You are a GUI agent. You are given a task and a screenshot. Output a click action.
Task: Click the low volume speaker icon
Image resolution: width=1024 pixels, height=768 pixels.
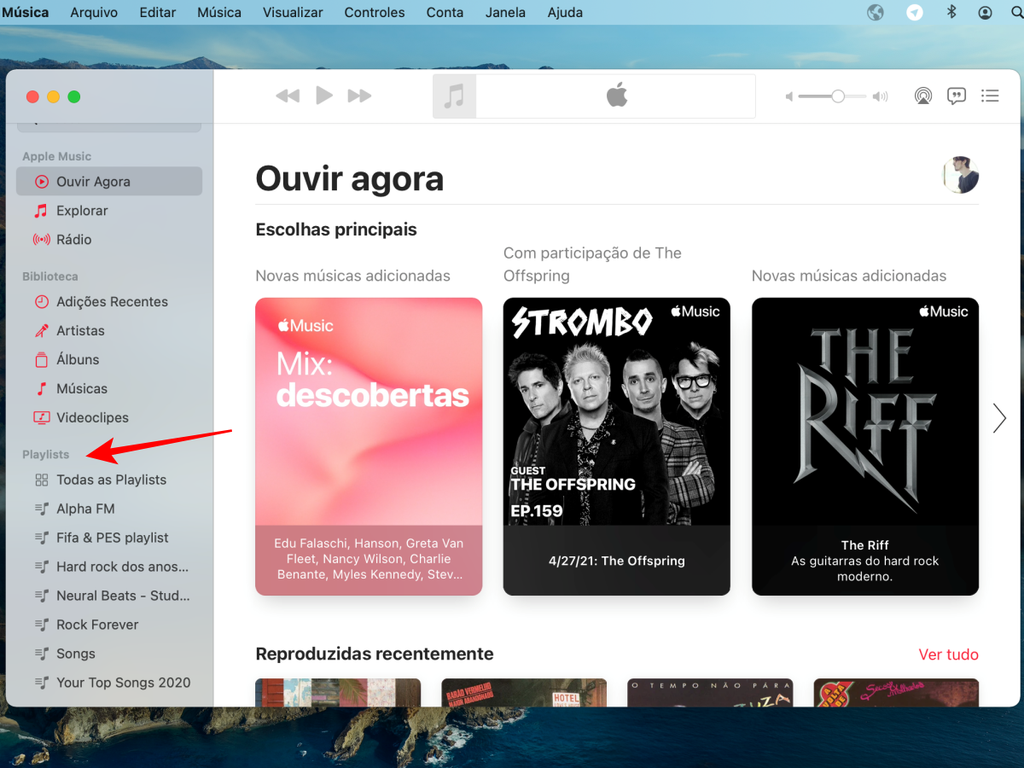click(790, 97)
